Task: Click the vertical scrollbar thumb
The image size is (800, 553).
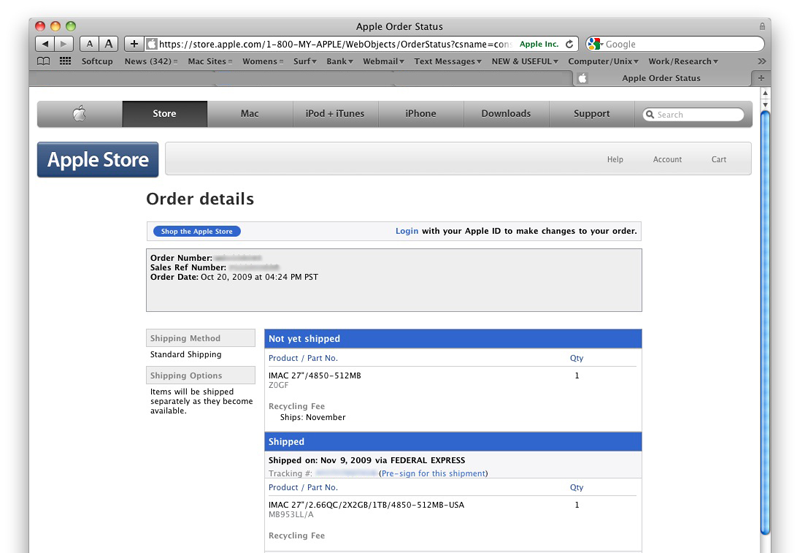Action: point(765,321)
